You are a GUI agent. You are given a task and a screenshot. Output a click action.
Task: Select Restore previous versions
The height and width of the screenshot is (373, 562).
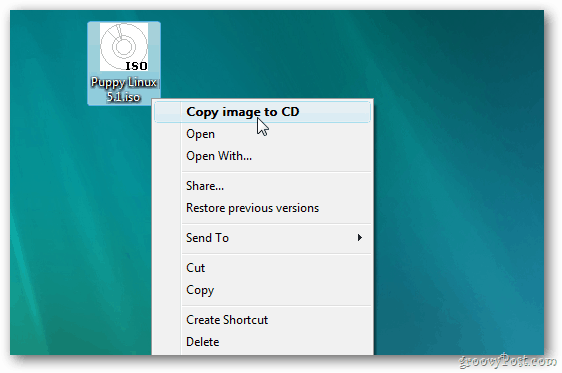263,208
